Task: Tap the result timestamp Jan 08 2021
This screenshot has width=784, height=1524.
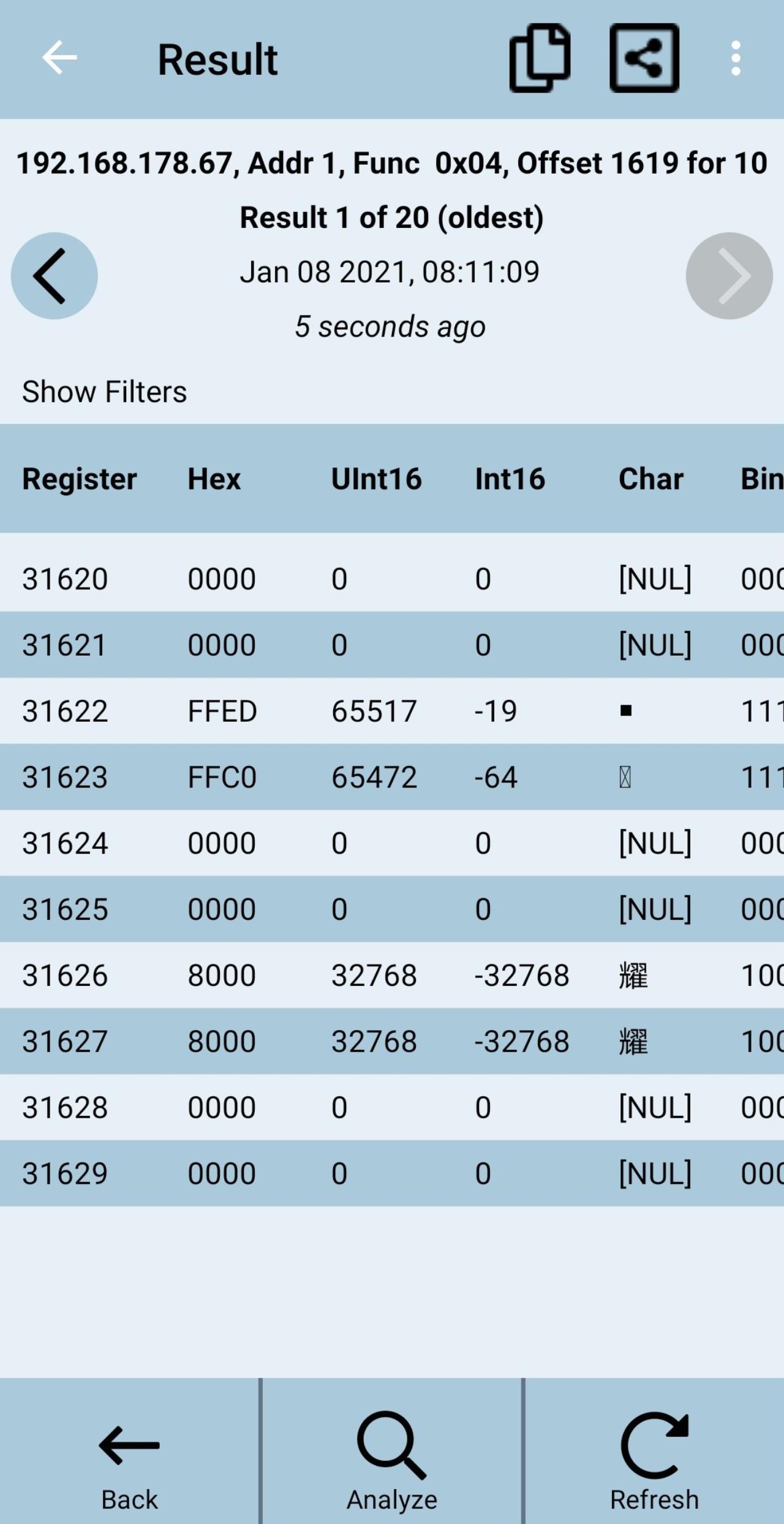Action: (390, 272)
